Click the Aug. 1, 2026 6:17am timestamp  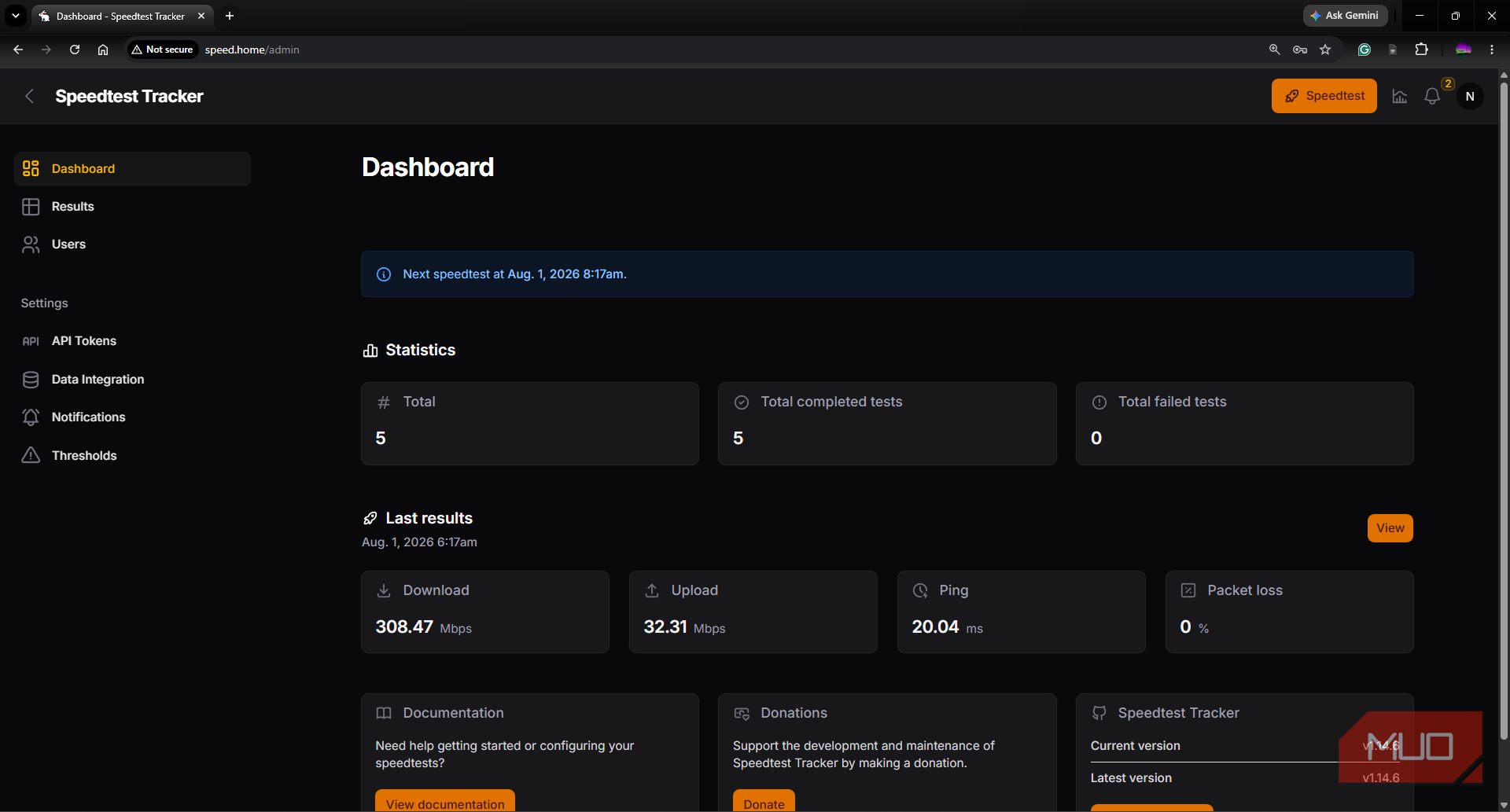419,542
